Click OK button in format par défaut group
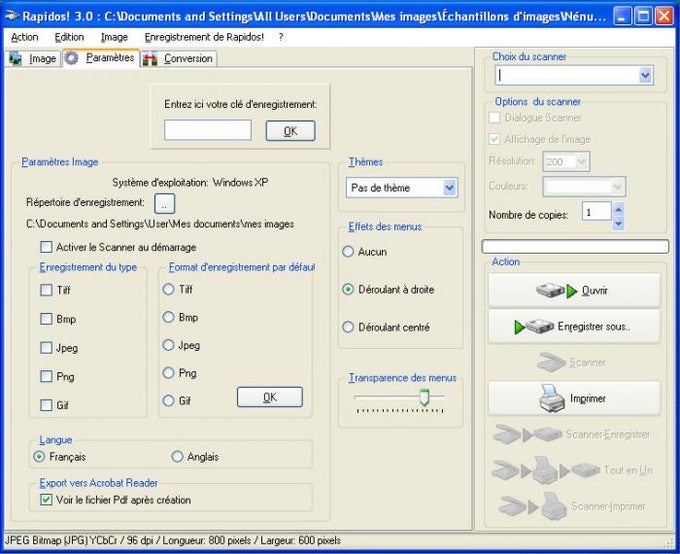 point(270,397)
